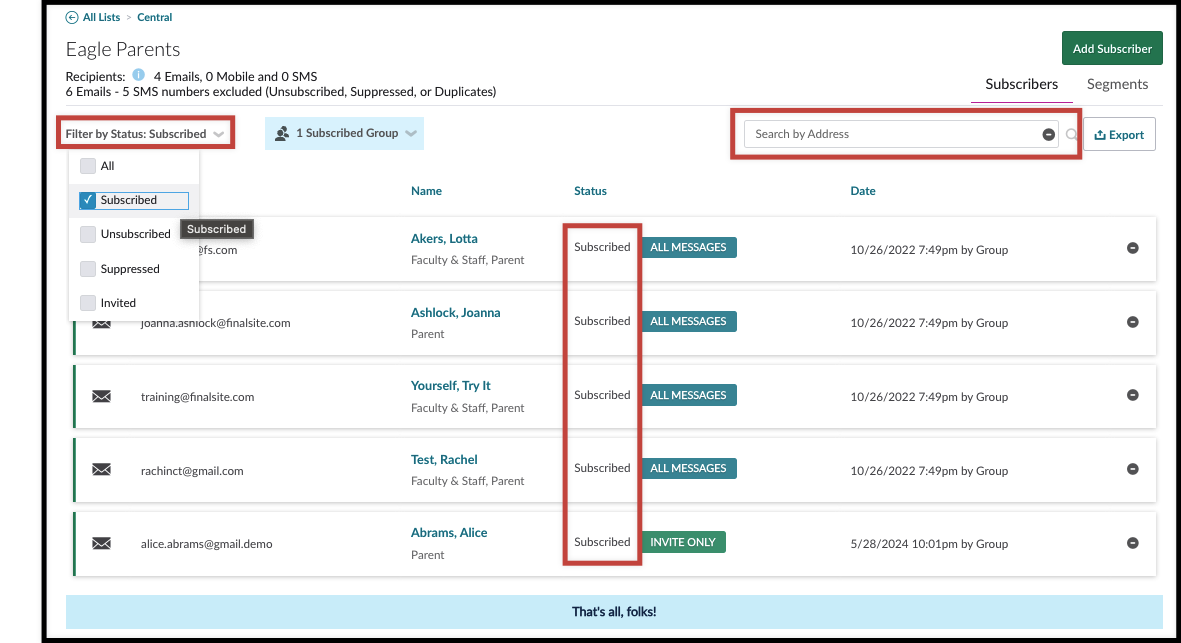Screen dimensions: 1181x643
Task: Click the Add Subscriber button
Action: [1112, 49]
